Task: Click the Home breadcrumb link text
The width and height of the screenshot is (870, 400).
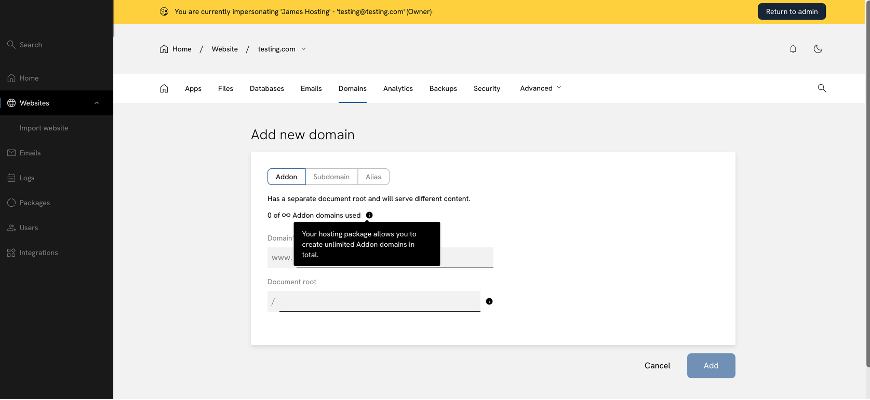Action: [182, 49]
